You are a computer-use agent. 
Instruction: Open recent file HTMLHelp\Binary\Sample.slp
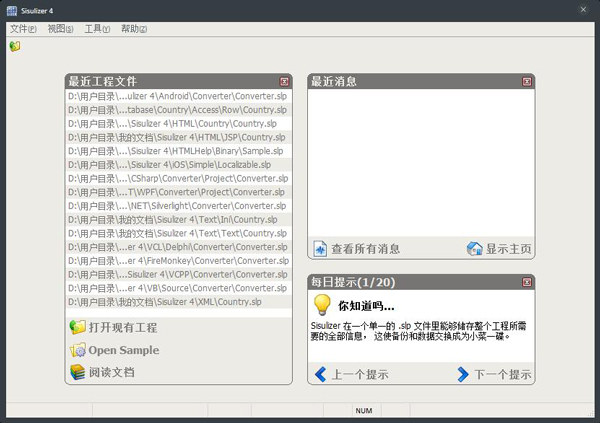click(x=179, y=151)
